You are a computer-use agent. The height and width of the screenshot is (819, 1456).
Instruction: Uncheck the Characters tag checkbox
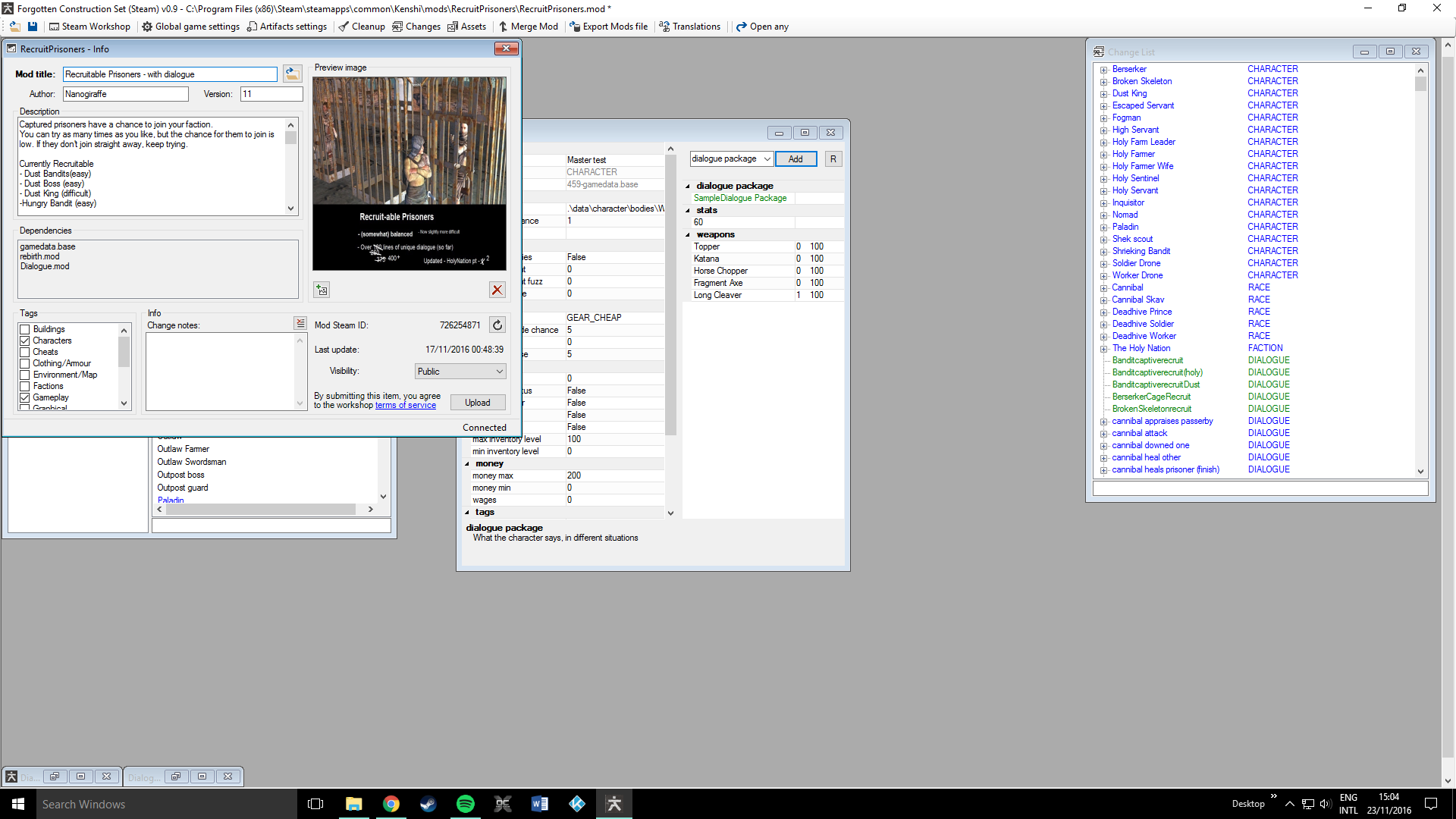coord(25,340)
